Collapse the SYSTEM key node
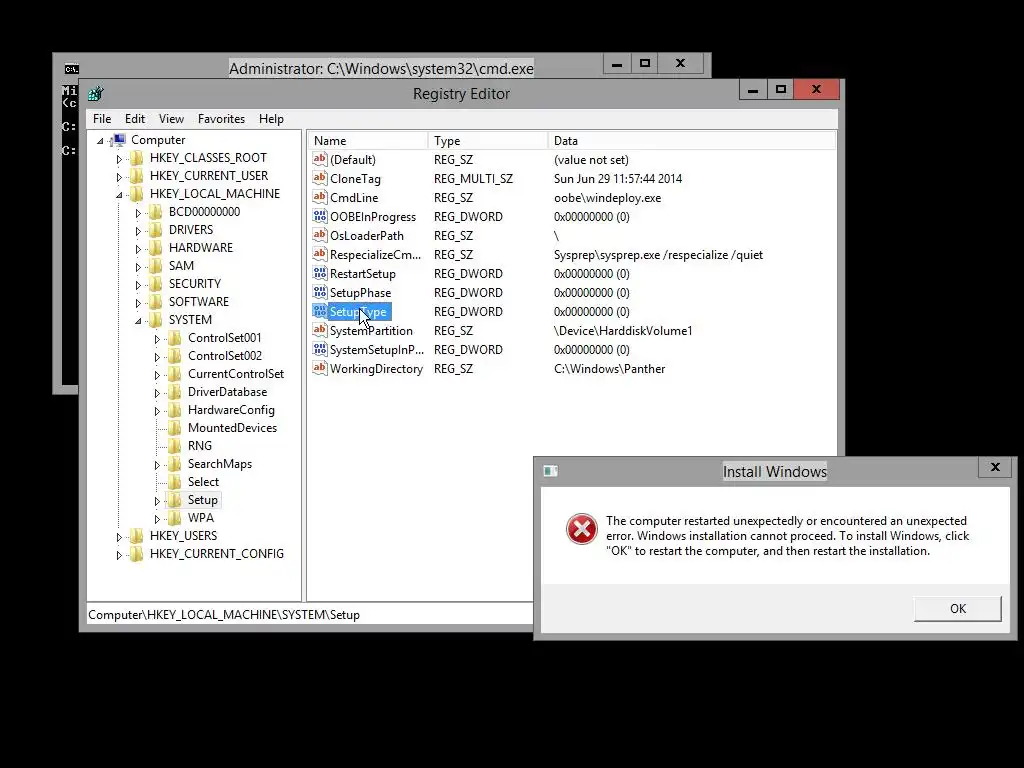The width and height of the screenshot is (1024, 768). 138,321
